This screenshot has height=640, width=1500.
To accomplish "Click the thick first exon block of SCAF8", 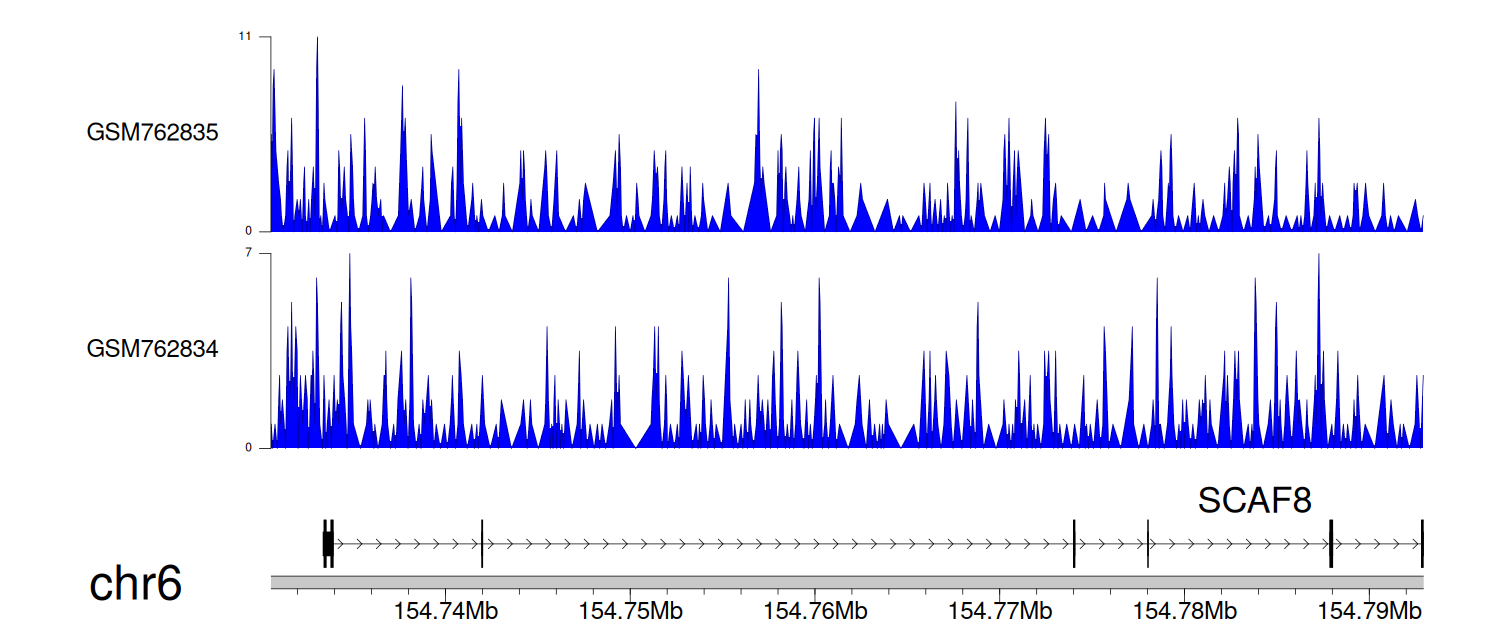I will coord(328,543).
